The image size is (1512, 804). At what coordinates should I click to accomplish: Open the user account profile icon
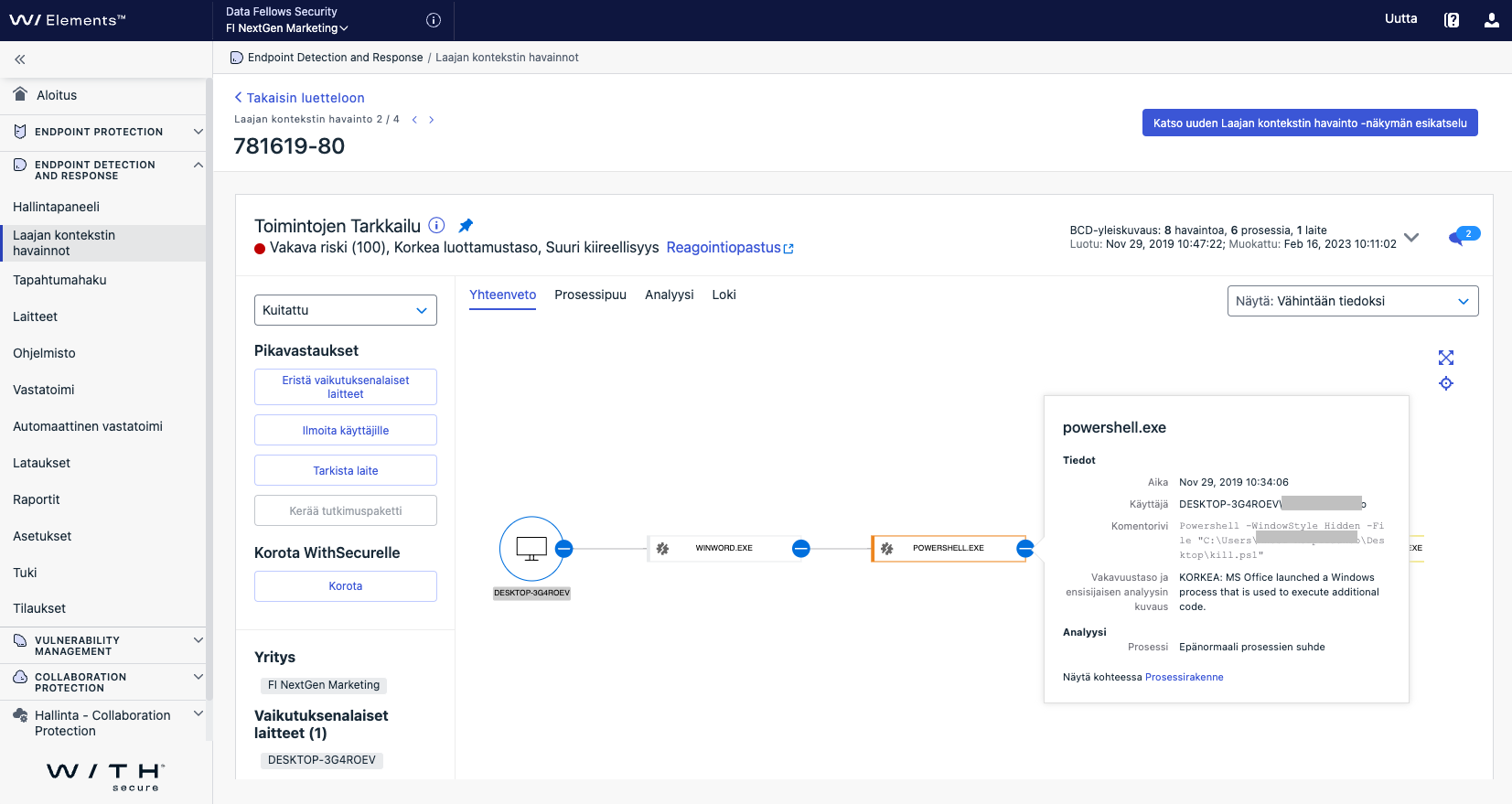coord(1491,20)
